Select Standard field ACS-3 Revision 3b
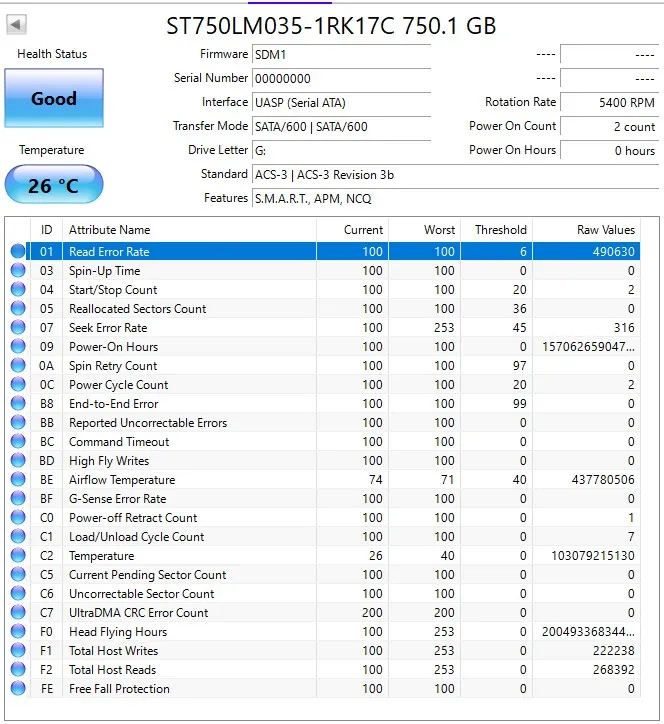The width and height of the screenshot is (664, 724). tap(455, 175)
